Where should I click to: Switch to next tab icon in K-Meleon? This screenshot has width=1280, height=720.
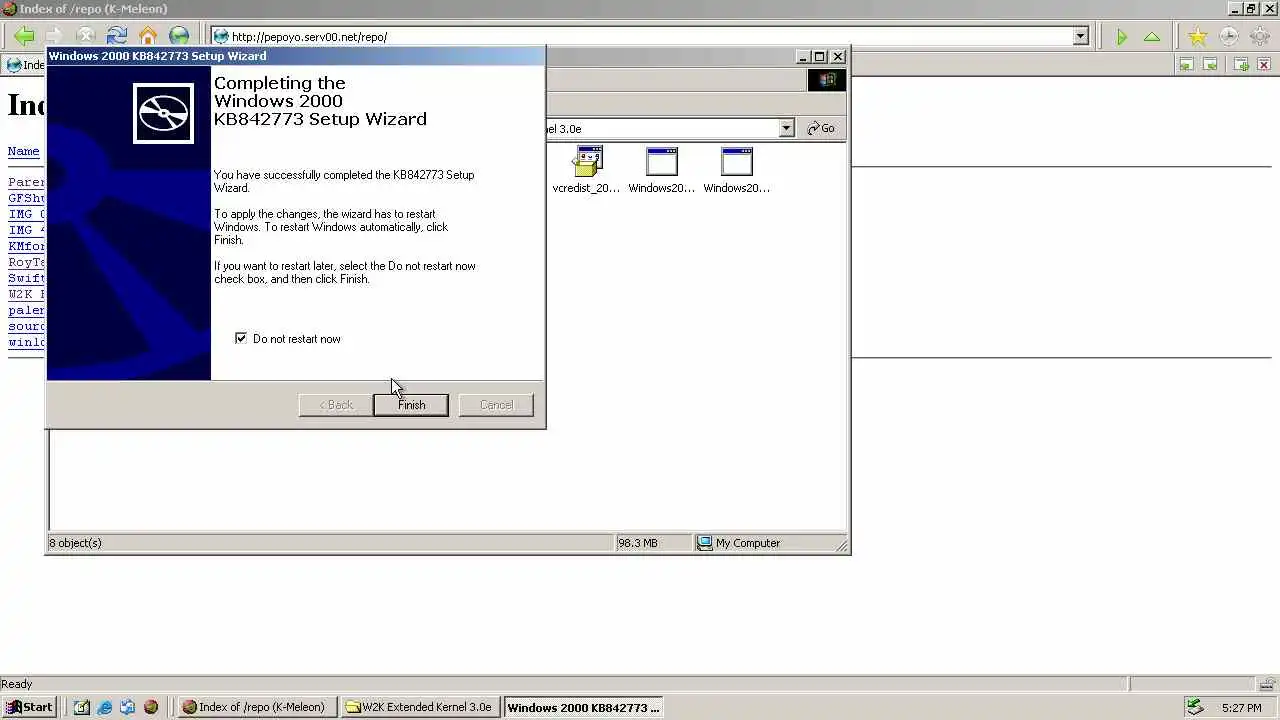pyautogui.click(x=1210, y=65)
